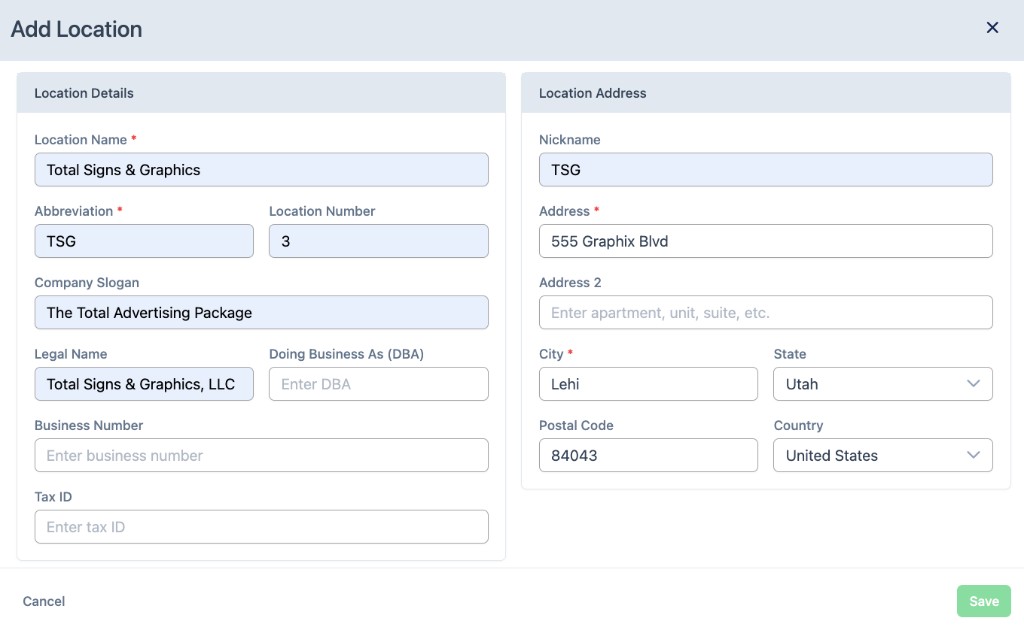The image size is (1024, 630).
Task: Edit the Nickname field
Action: coord(765,170)
